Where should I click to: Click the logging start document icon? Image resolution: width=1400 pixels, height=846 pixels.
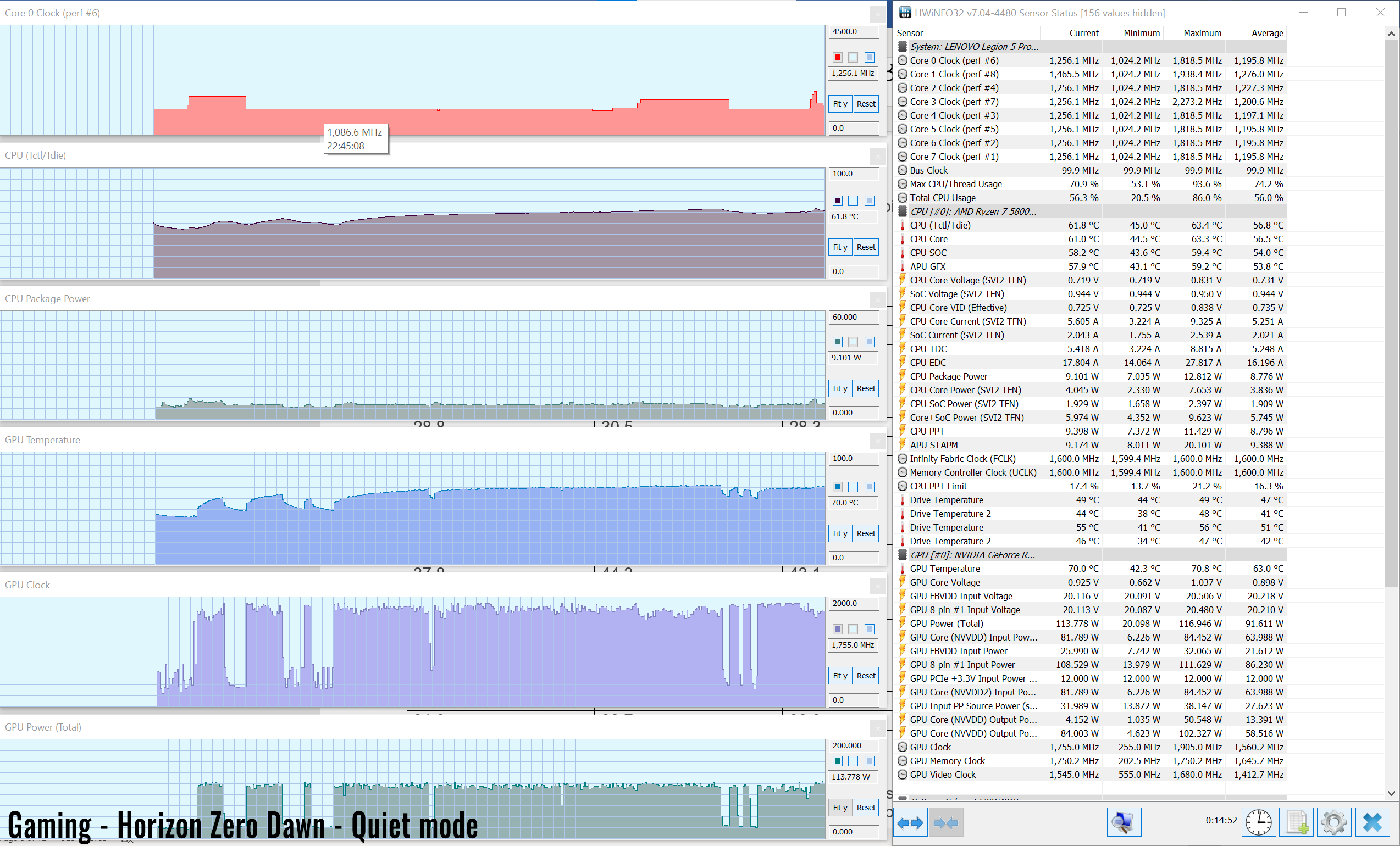(1297, 822)
